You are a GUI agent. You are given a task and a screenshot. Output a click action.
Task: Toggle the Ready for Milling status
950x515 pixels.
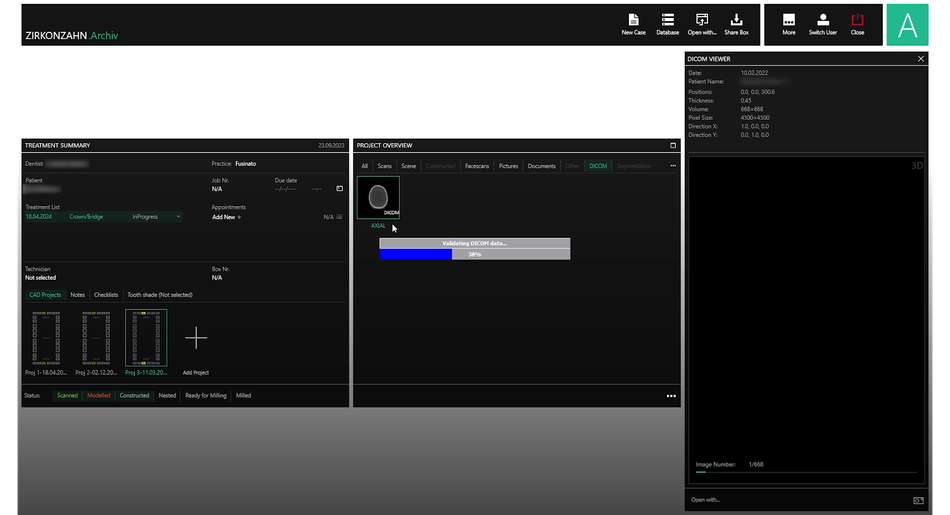click(x=207, y=395)
